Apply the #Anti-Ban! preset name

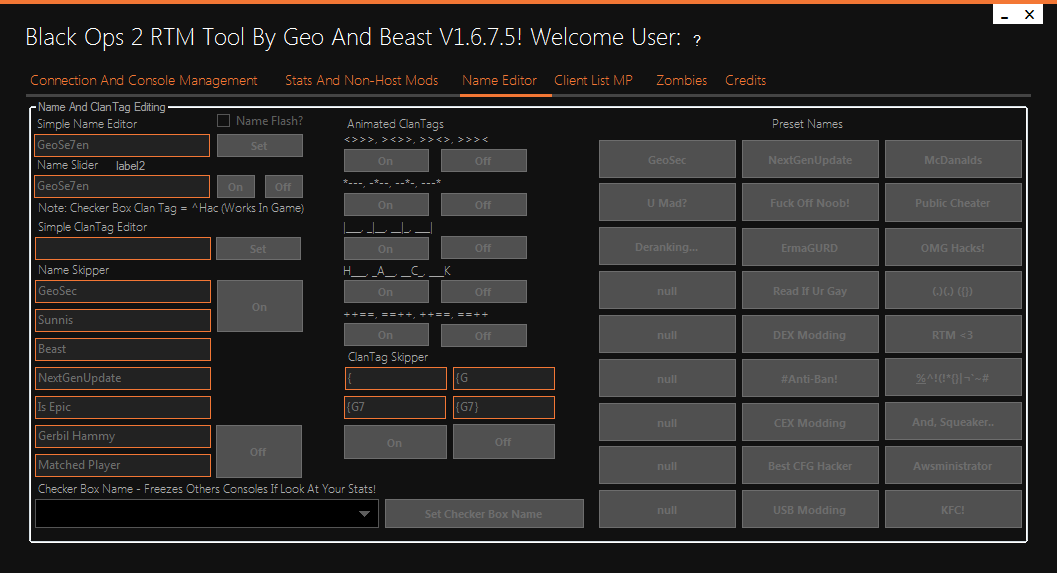pyautogui.click(x=810, y=378)
